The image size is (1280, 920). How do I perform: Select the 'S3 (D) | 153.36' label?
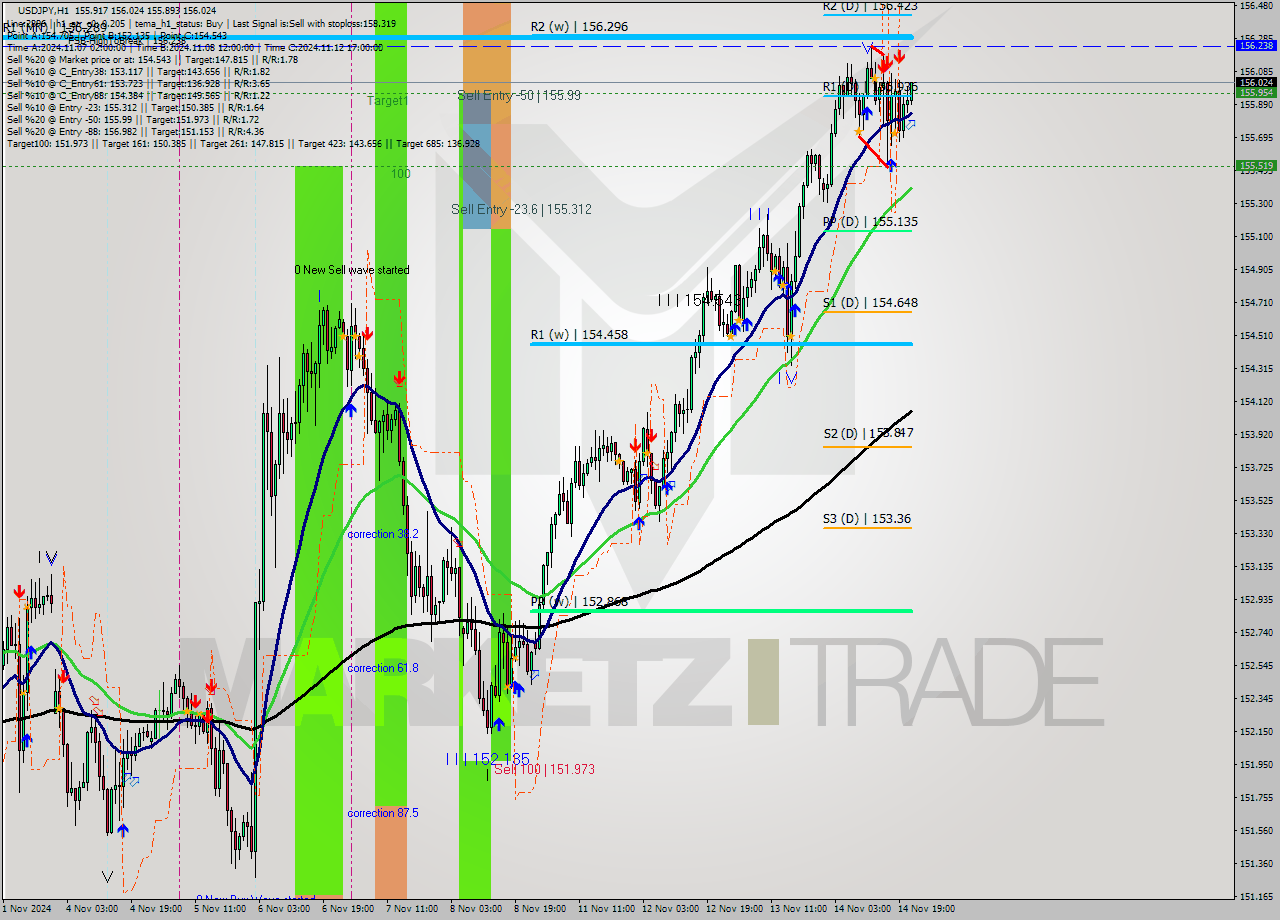(866, 519)
